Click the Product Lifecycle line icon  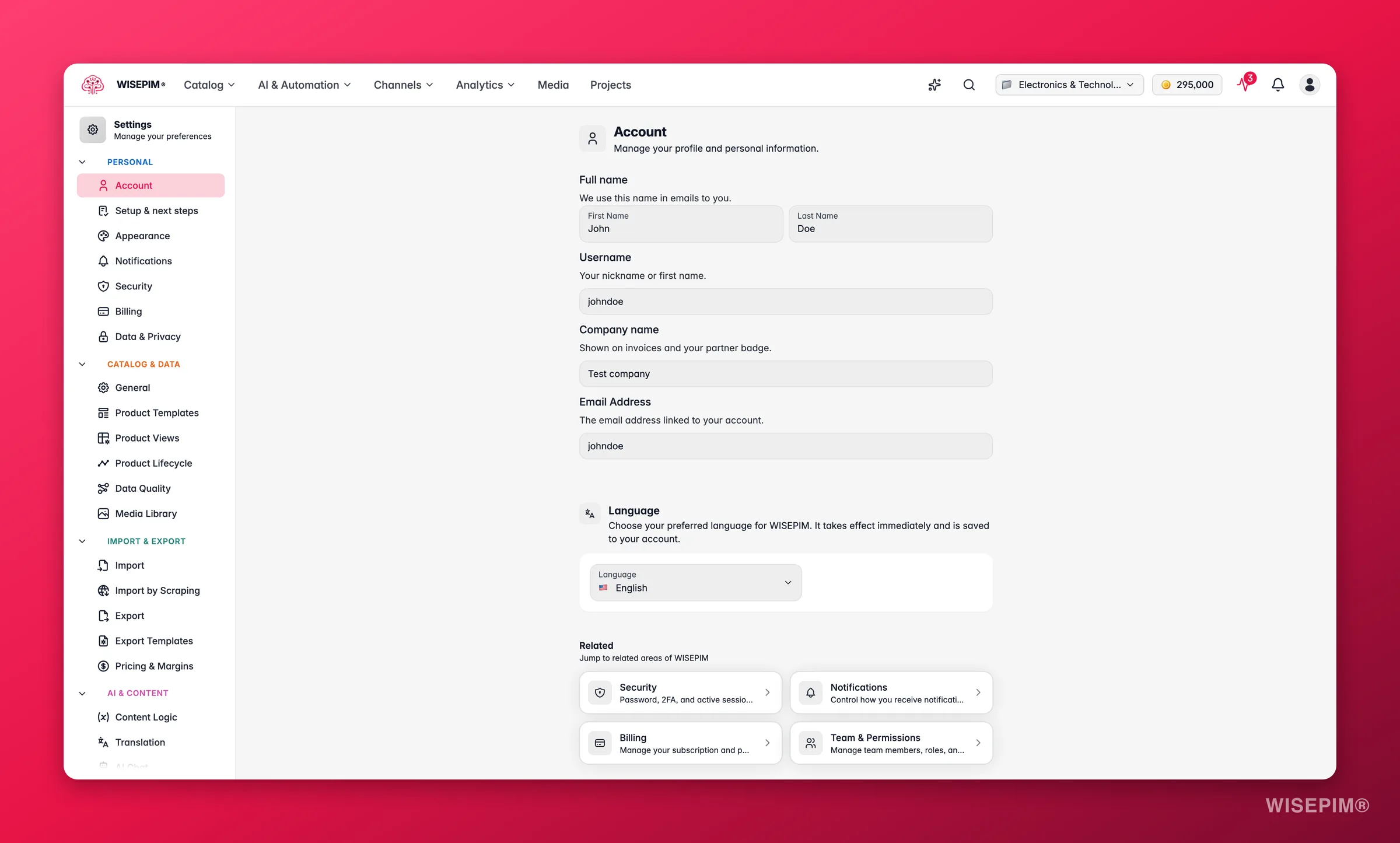pyautogui.click(x=103, y=463)
